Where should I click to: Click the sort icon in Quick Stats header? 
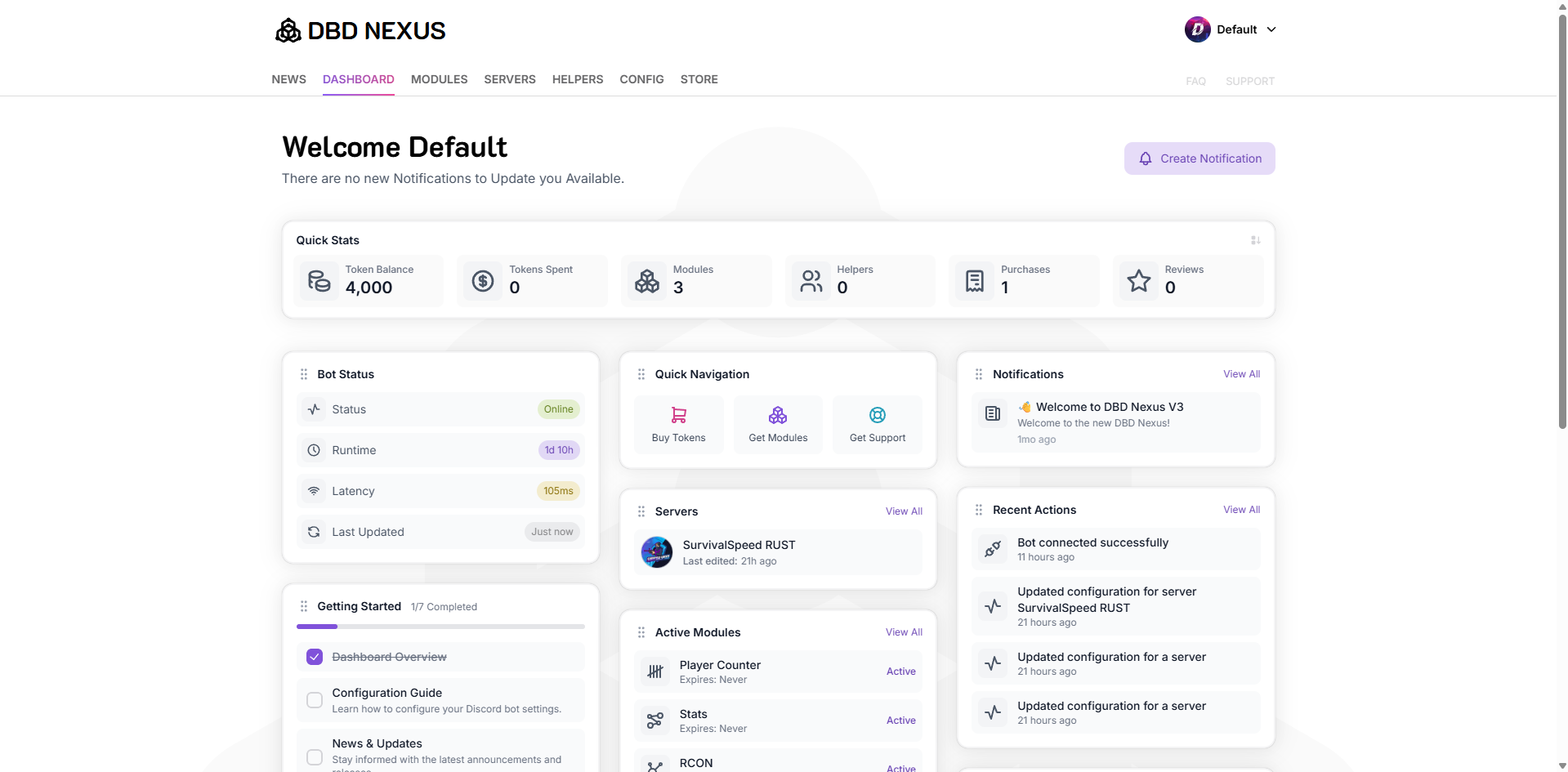click(1255, 239)
